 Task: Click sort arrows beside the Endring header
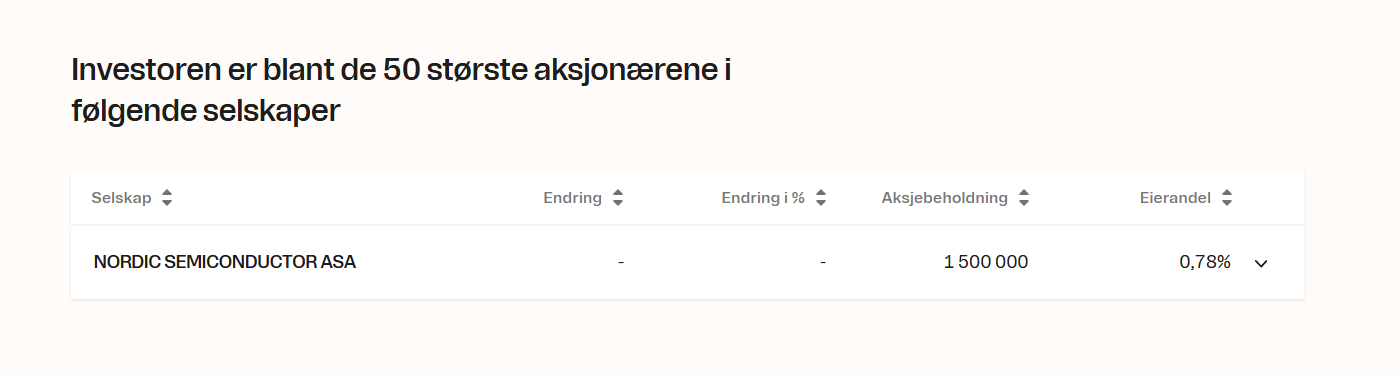click(x=618, y=198)
